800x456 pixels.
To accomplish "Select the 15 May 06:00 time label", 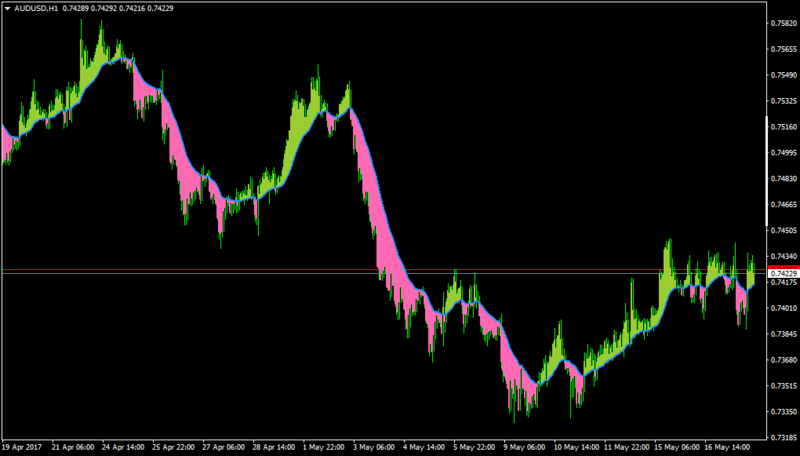I will click(676, 447).
